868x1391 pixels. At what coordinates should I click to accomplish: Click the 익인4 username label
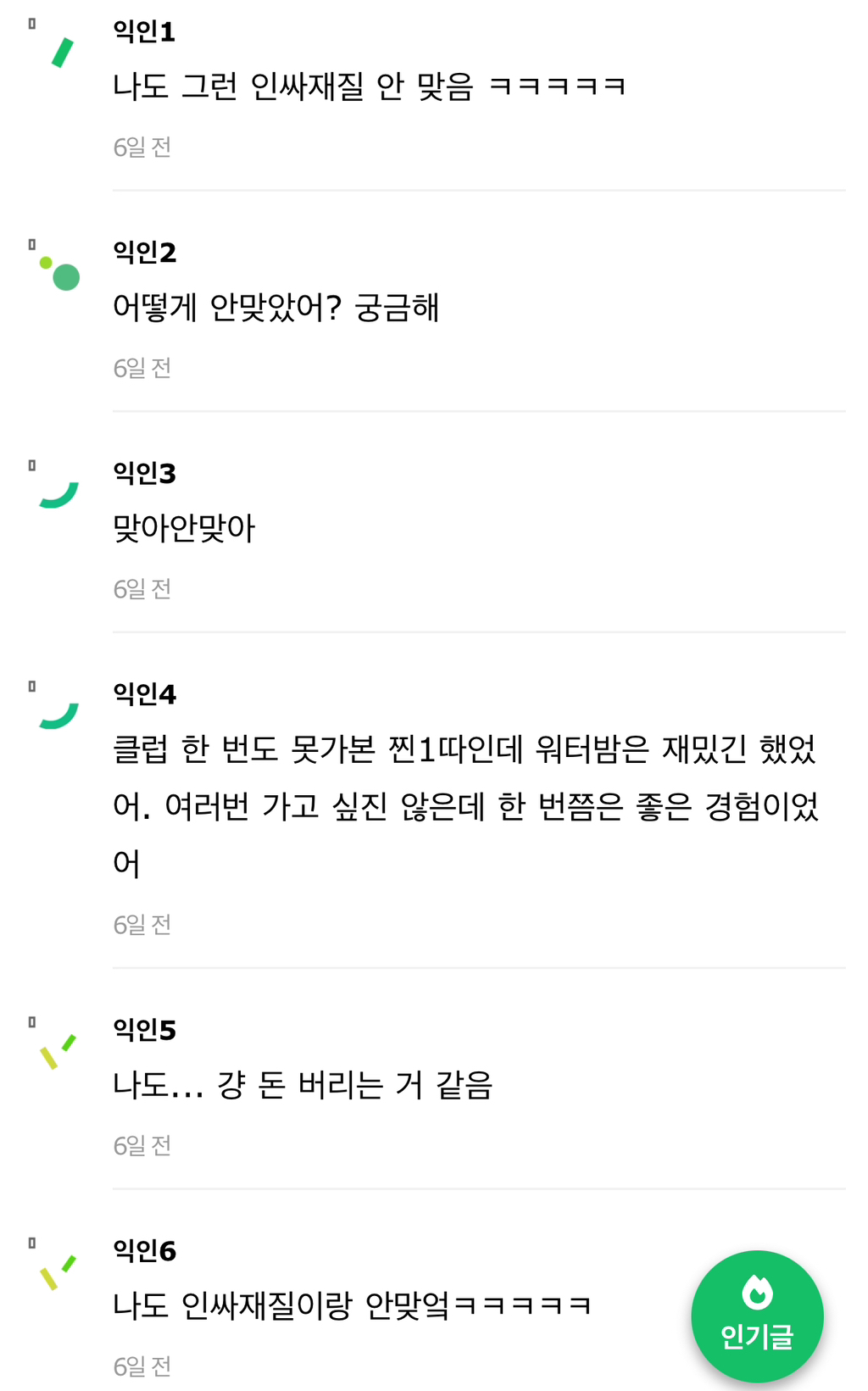144,694
